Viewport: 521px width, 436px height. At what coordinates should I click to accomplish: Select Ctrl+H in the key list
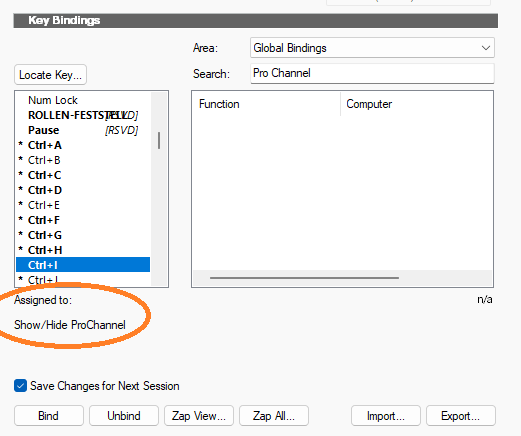point(83,250)
